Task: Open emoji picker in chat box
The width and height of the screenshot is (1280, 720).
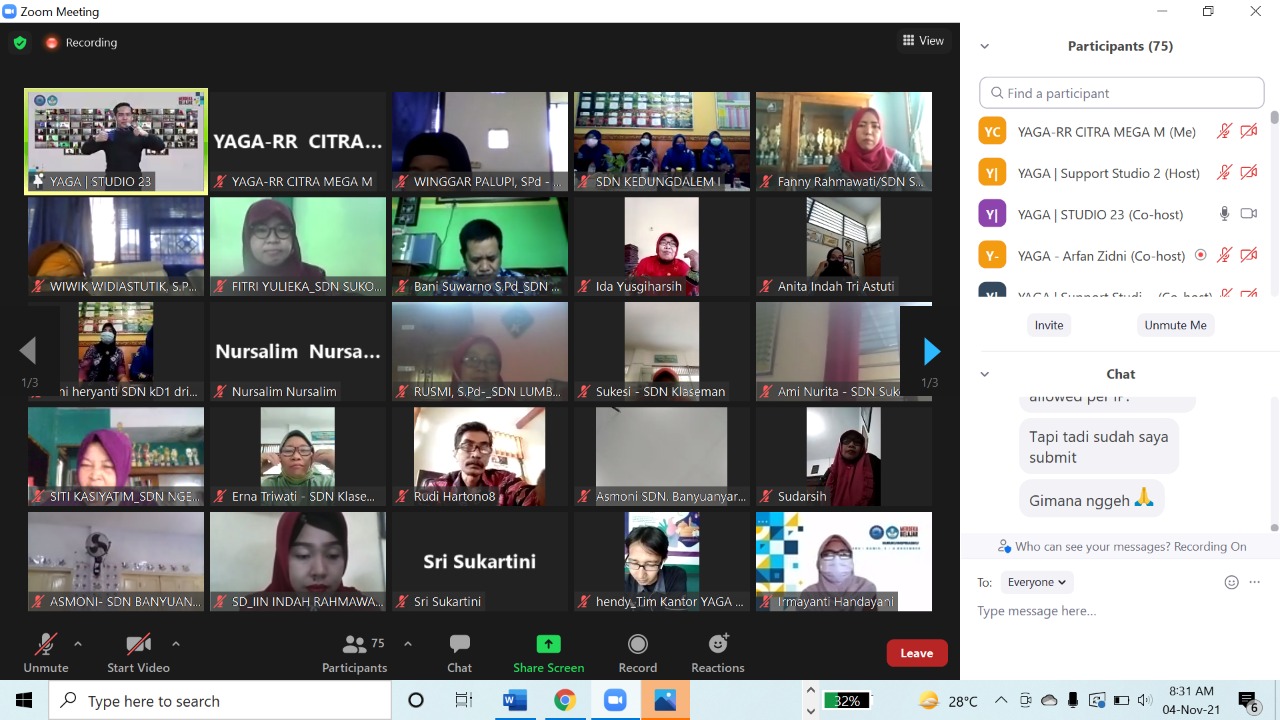Action: (x=1232, y=582)
